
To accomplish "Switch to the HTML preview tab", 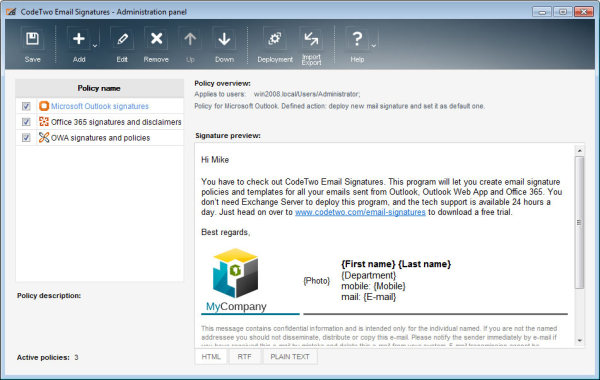I will click(211, 357).
